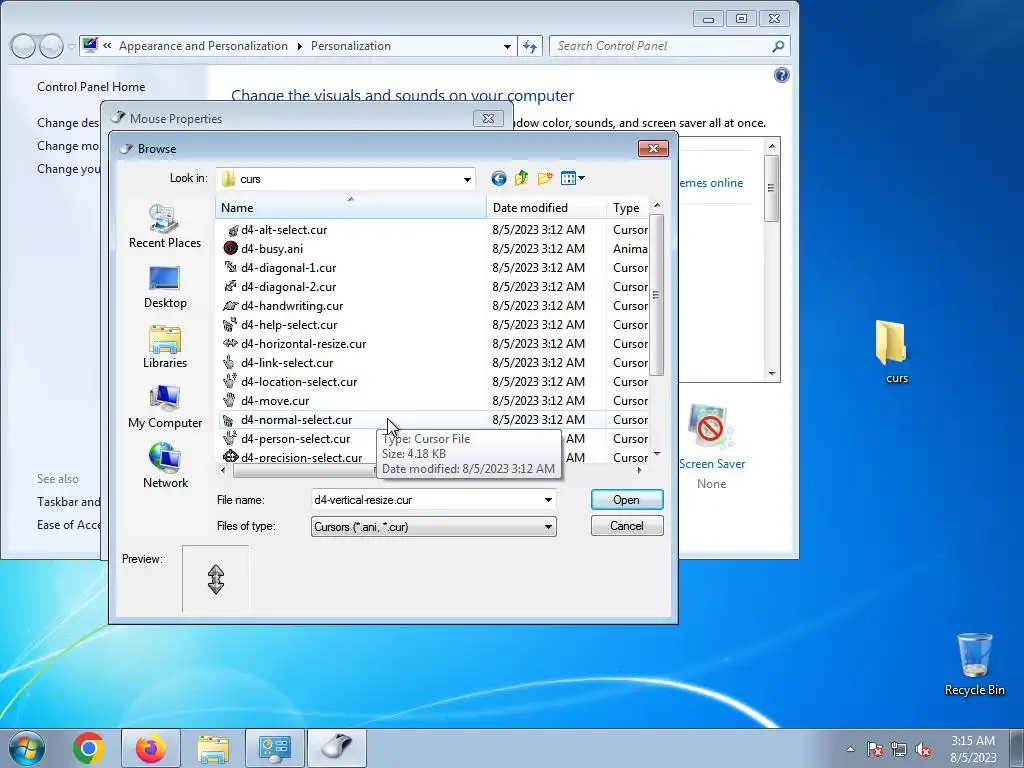Launch Firefox from taskbar

click(151, 748)
